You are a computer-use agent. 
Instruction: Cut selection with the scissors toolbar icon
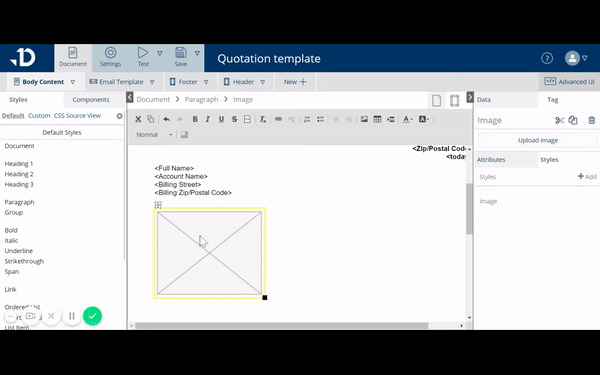point(138,119)
